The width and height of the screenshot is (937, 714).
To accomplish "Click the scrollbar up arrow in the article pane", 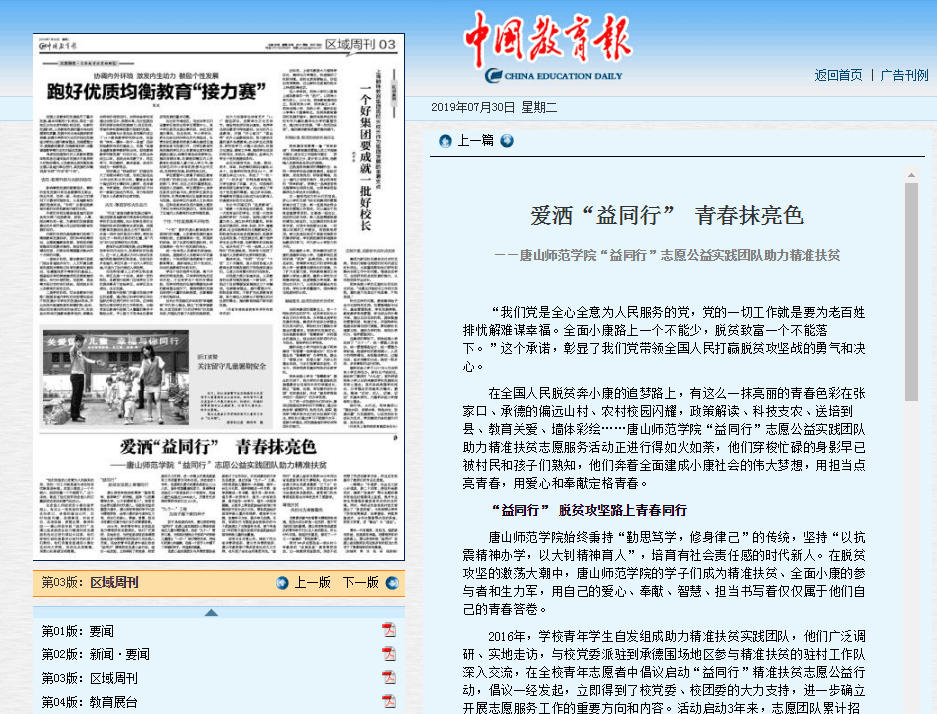I will click(x=910, y=174).
